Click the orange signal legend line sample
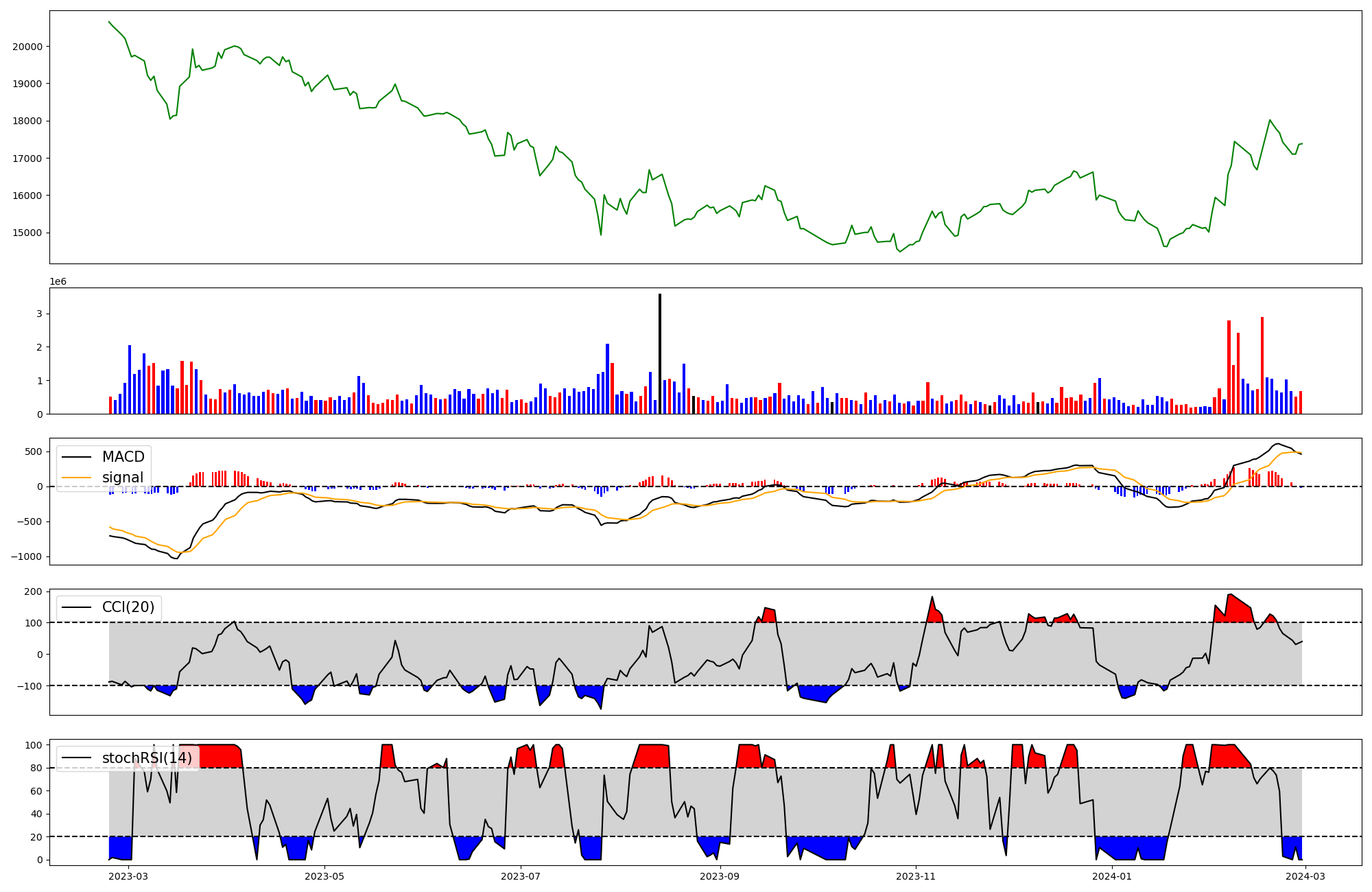Image resolution: width=1372 pixels, height=892 pixels. coord(76,478)
